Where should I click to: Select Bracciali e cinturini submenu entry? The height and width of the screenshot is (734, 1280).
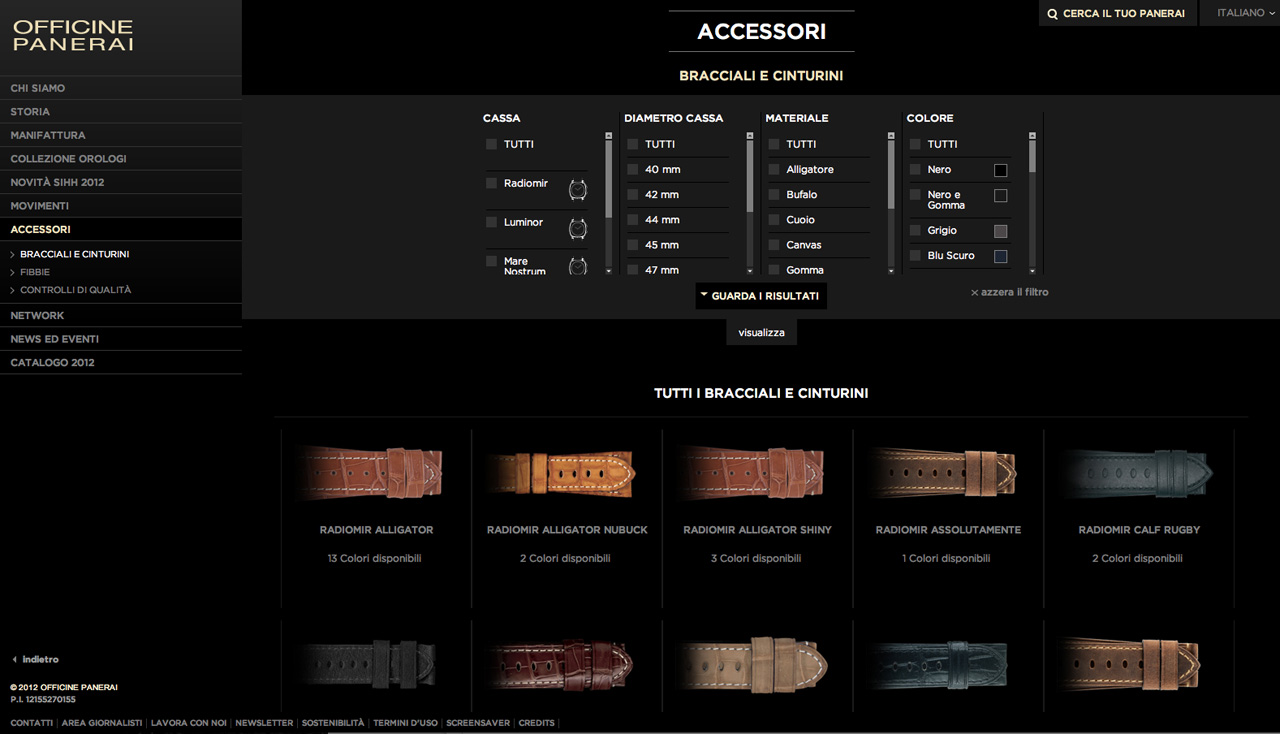click(x=75, y=254)
